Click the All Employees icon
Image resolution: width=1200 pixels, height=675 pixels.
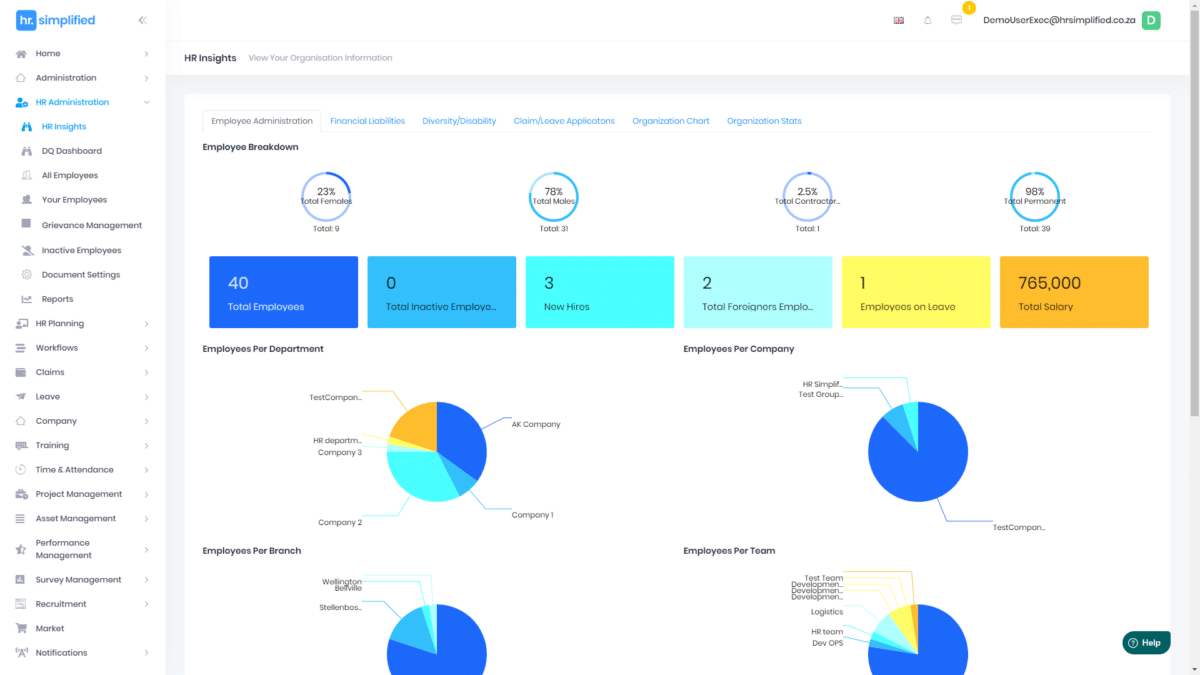pos(27,176)
